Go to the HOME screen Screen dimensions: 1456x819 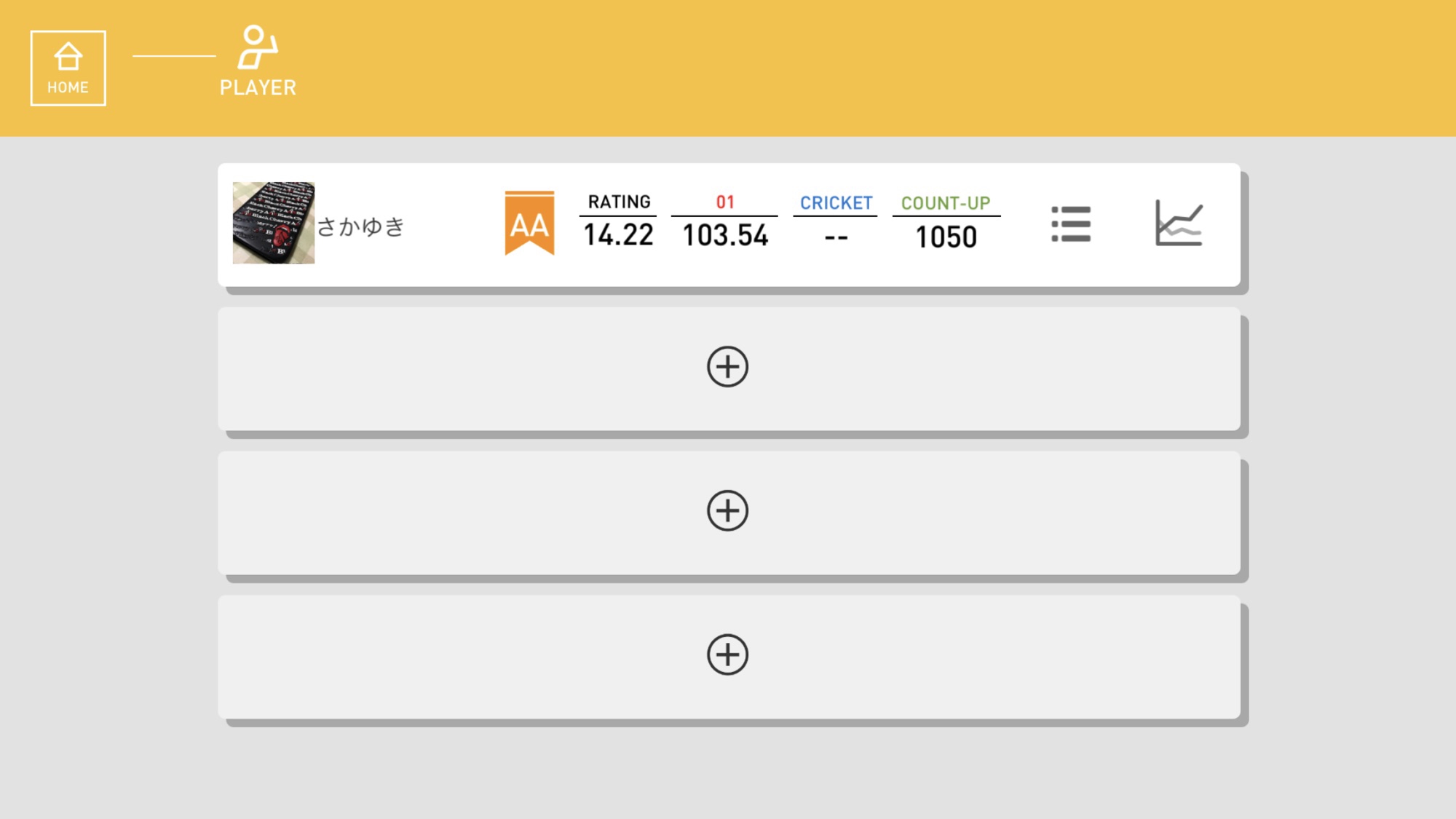click(68, 68)
